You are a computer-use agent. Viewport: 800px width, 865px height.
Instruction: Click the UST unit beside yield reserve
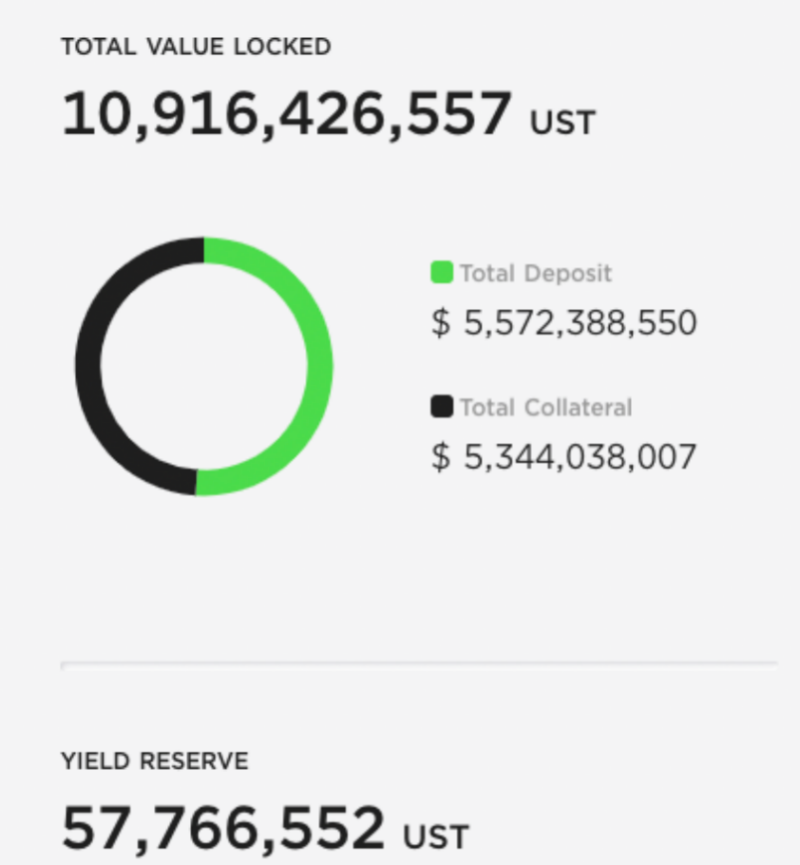[x=436, y=835]
